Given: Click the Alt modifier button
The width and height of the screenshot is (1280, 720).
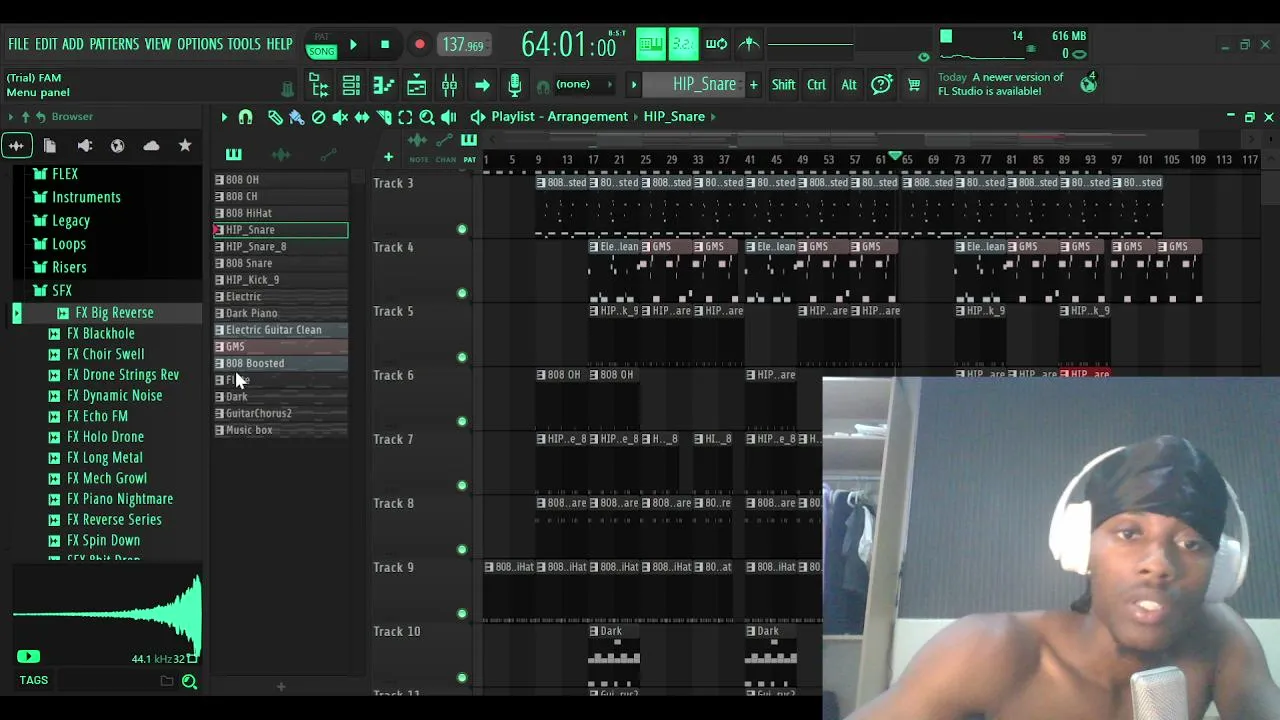Looking at the screenshot, I should [849, 85].
